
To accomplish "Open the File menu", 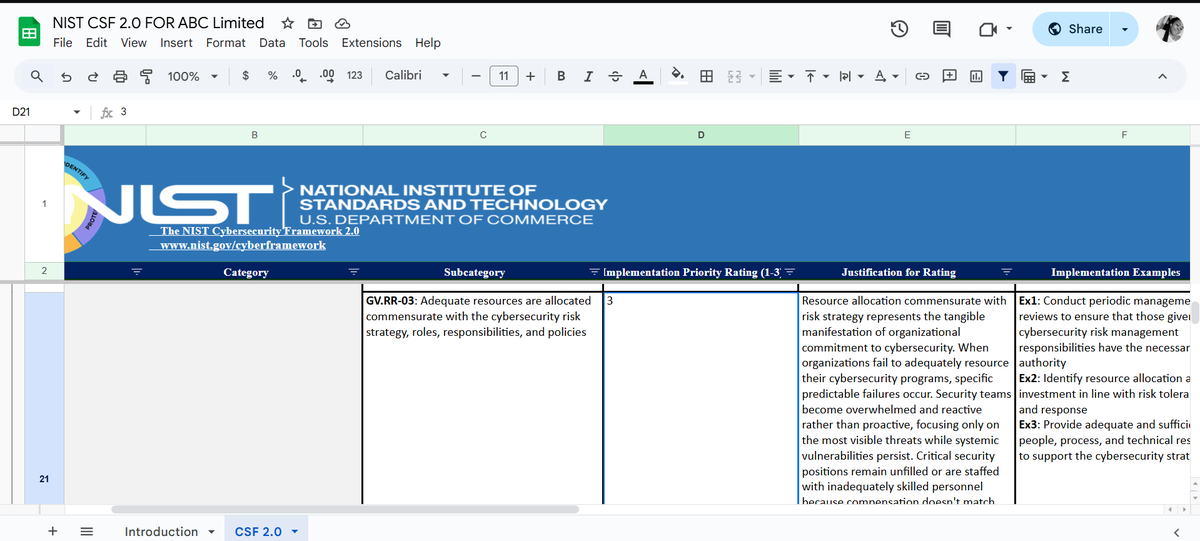I will [x=62, y=43].
